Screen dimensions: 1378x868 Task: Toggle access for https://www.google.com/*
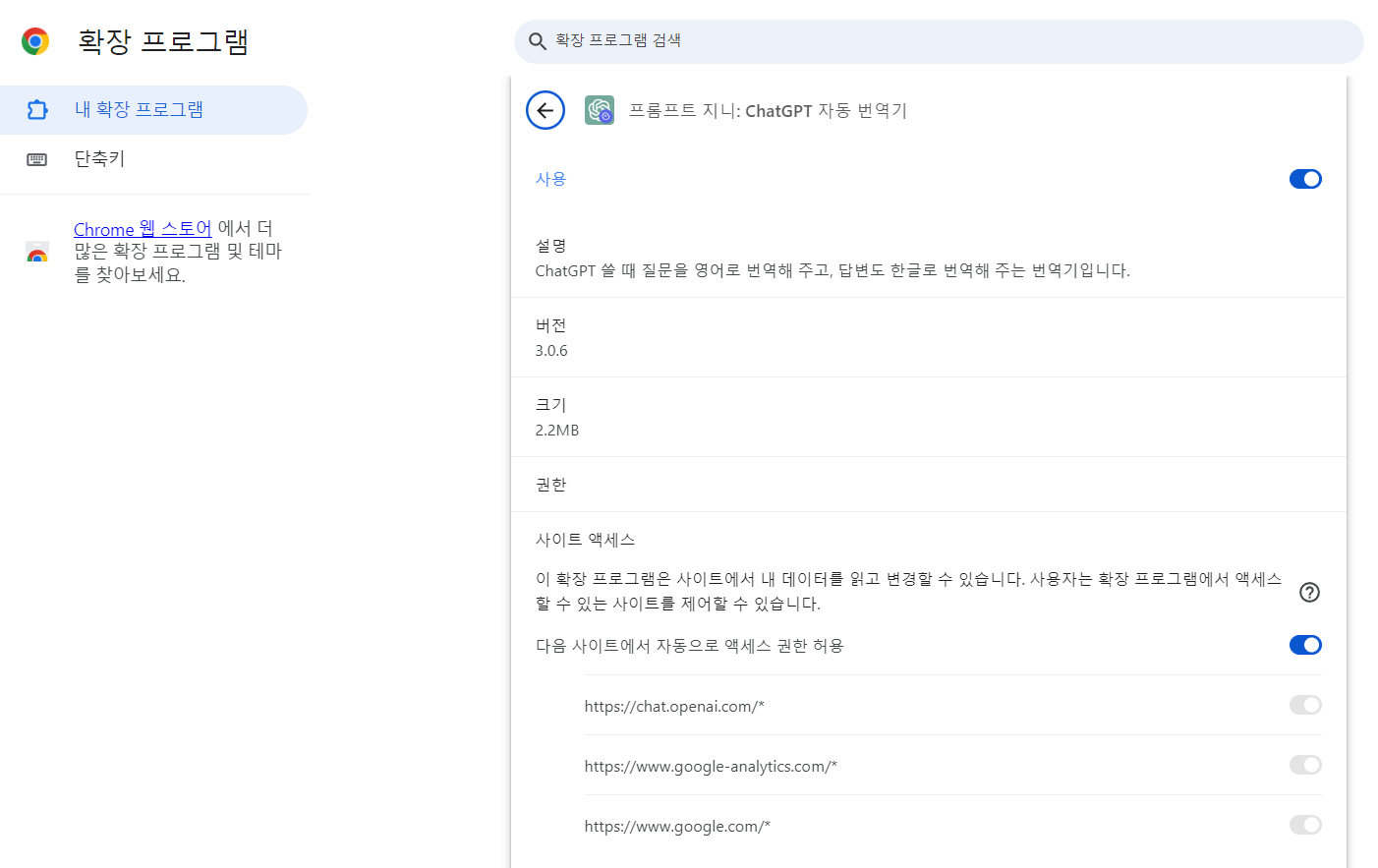(1305, 825)
